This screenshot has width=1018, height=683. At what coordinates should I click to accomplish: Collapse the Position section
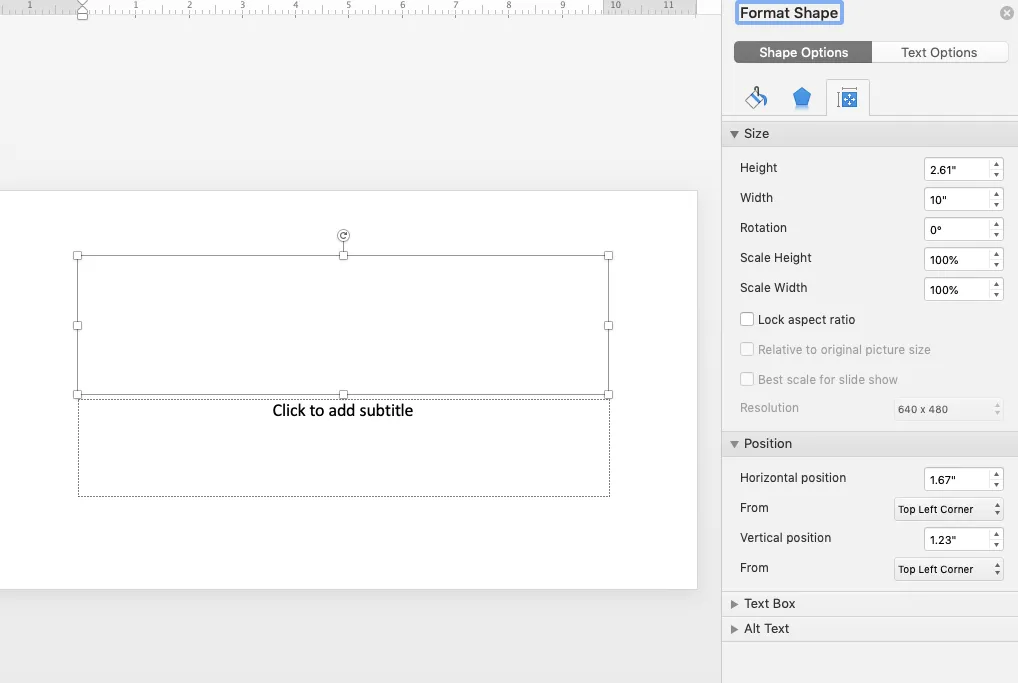[x=734, y=444]
